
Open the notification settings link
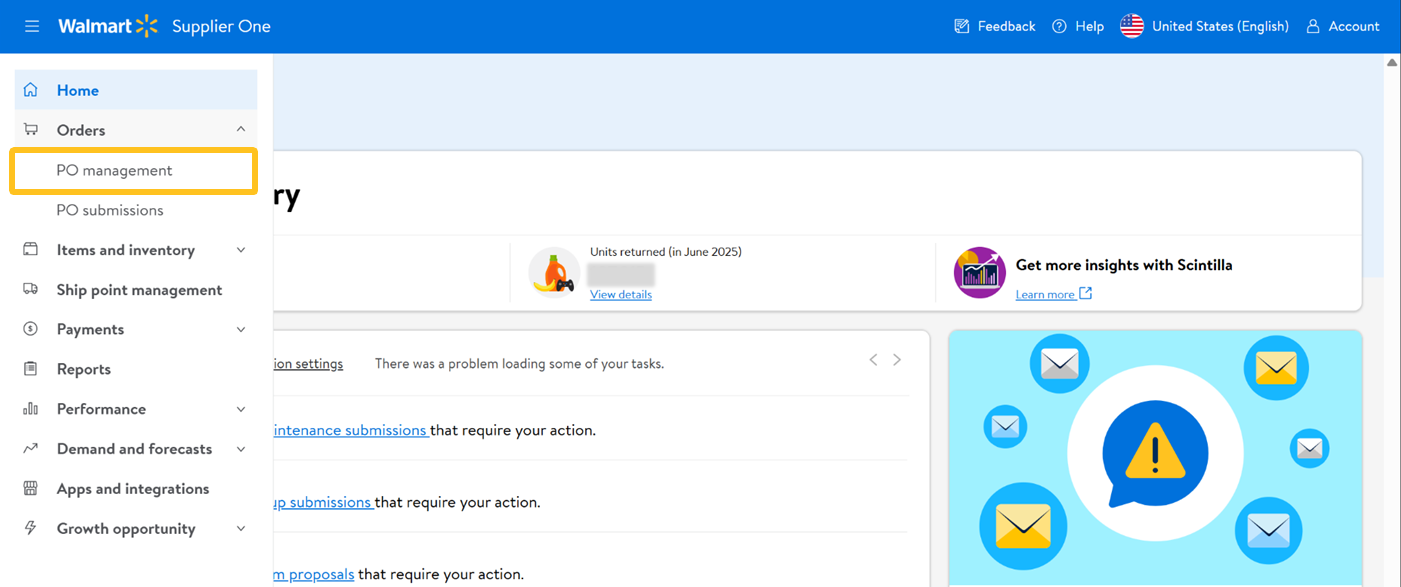pyautogui.click(x=308, y=364)
